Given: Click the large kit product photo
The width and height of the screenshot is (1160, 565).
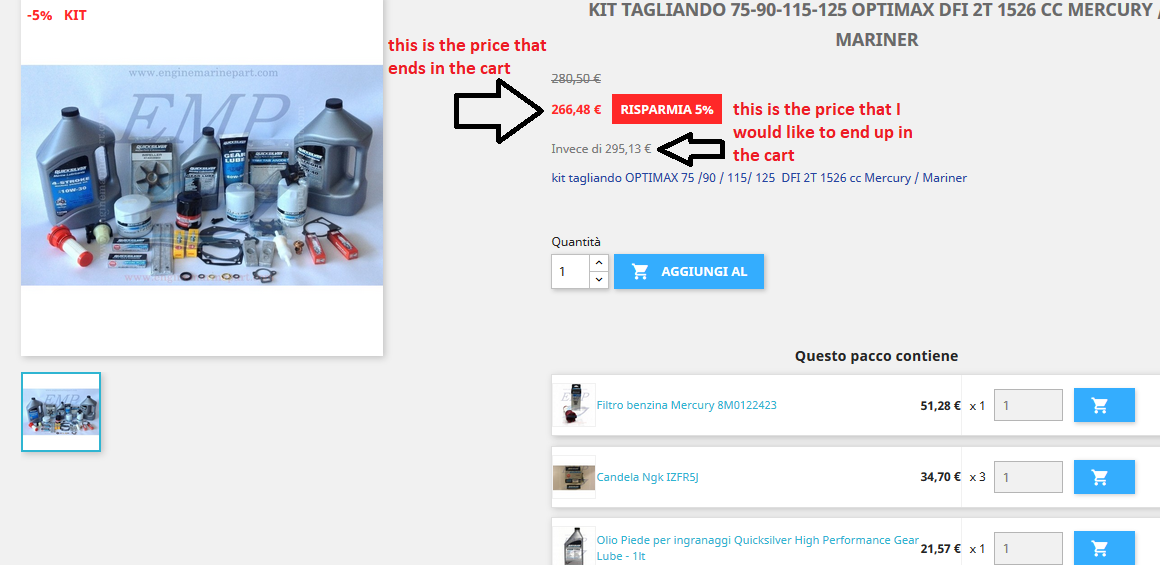Looking at the screenshot, I should [202, 175].
